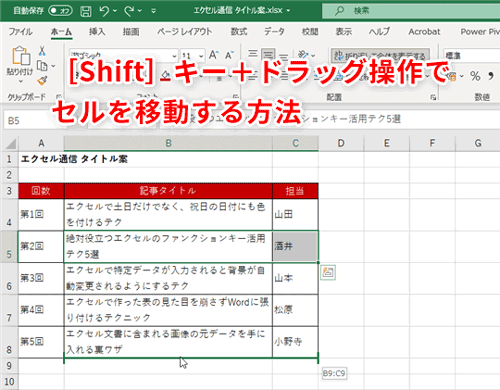Click the search box in title bar
This screenshot has height=390, width=500.
[x=411, y=11]
